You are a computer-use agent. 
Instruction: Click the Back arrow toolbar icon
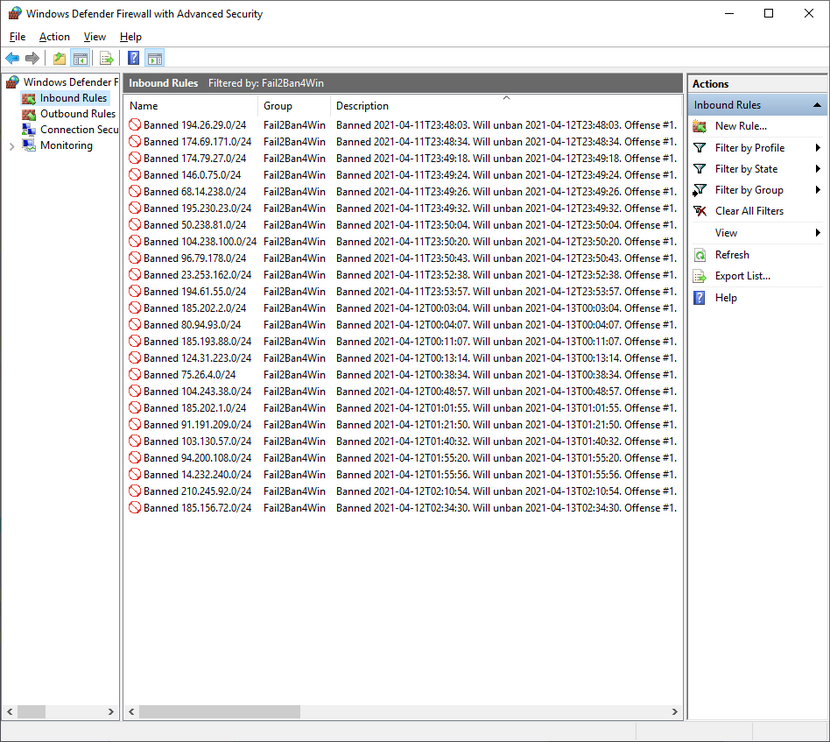[x=12, y=58]
